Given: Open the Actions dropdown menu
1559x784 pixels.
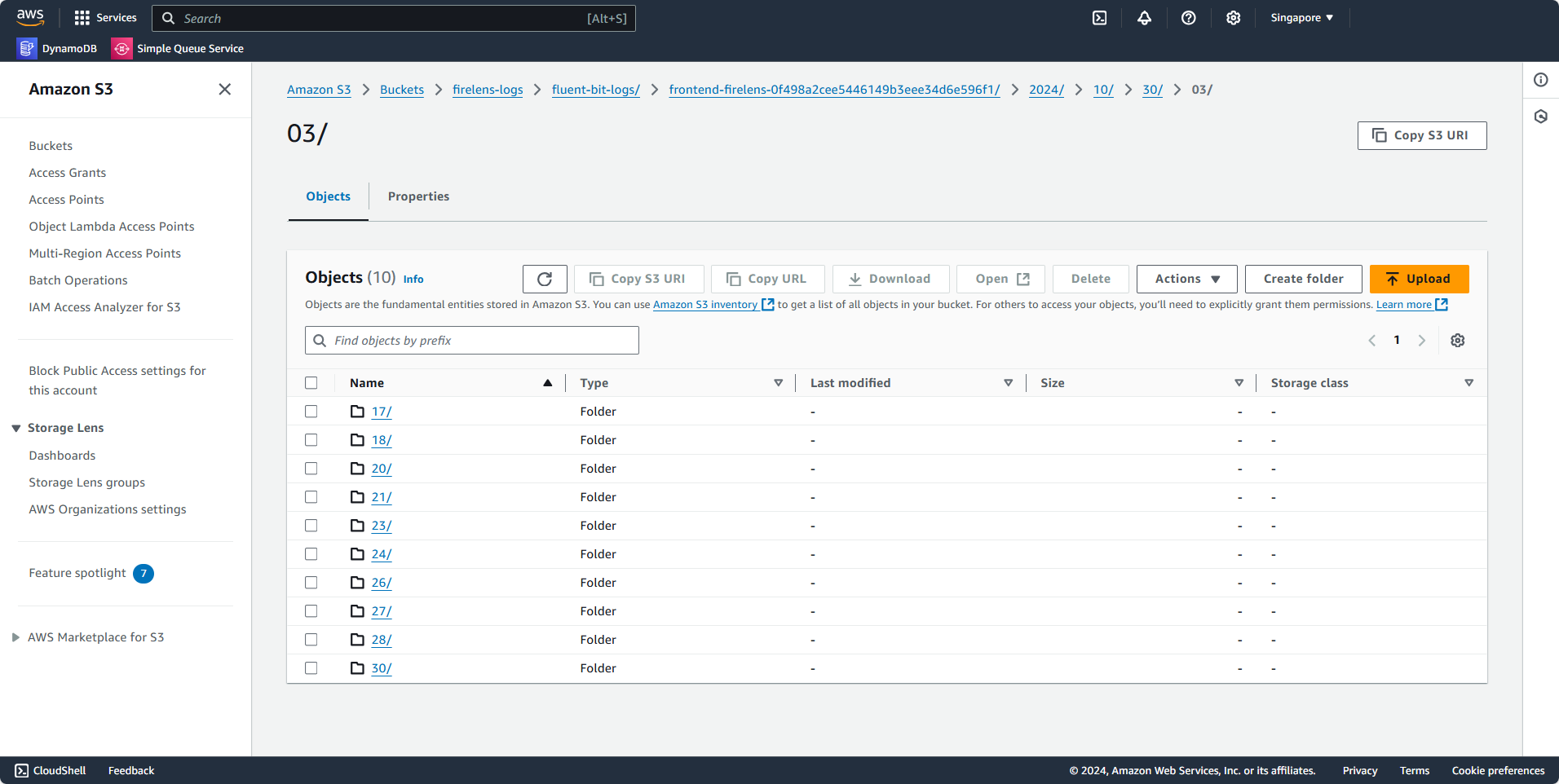Looking at the screenshot, I should click(x=1187, y=279).
